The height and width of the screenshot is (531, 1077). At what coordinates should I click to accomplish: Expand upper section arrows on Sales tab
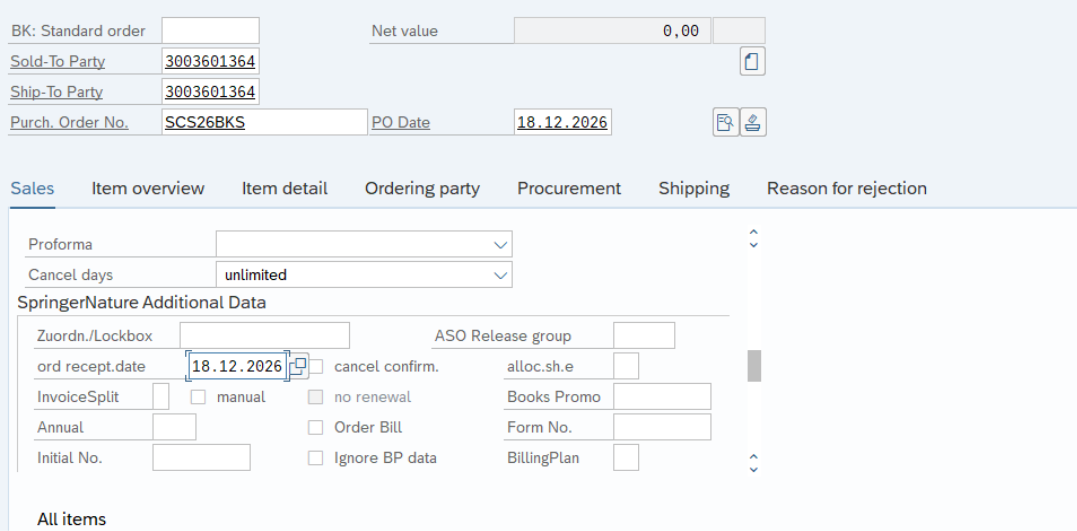coord(753,238)
